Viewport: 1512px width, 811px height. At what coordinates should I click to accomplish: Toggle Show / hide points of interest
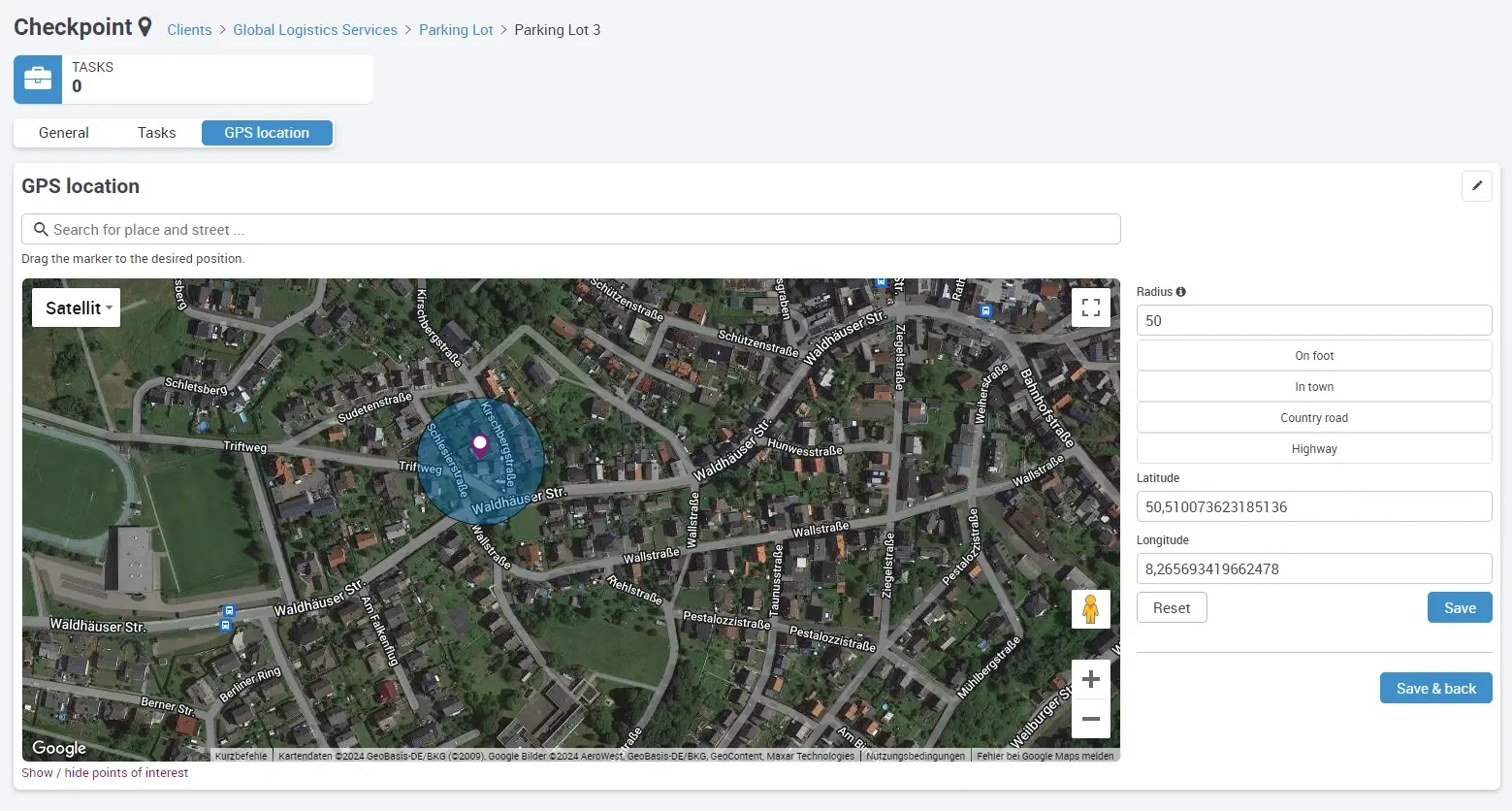tap(104, 772)
